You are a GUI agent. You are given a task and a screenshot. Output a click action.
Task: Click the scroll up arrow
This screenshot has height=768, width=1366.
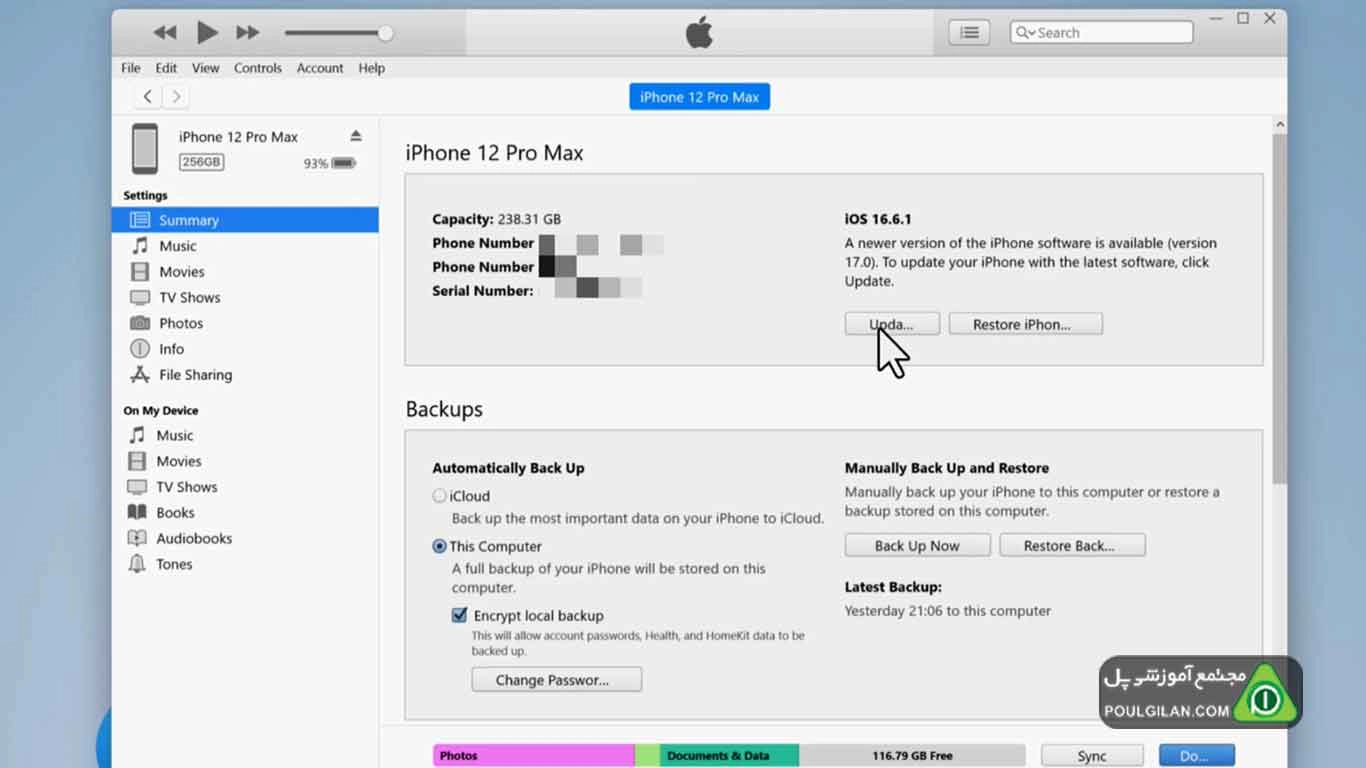tap(1279, 125)
